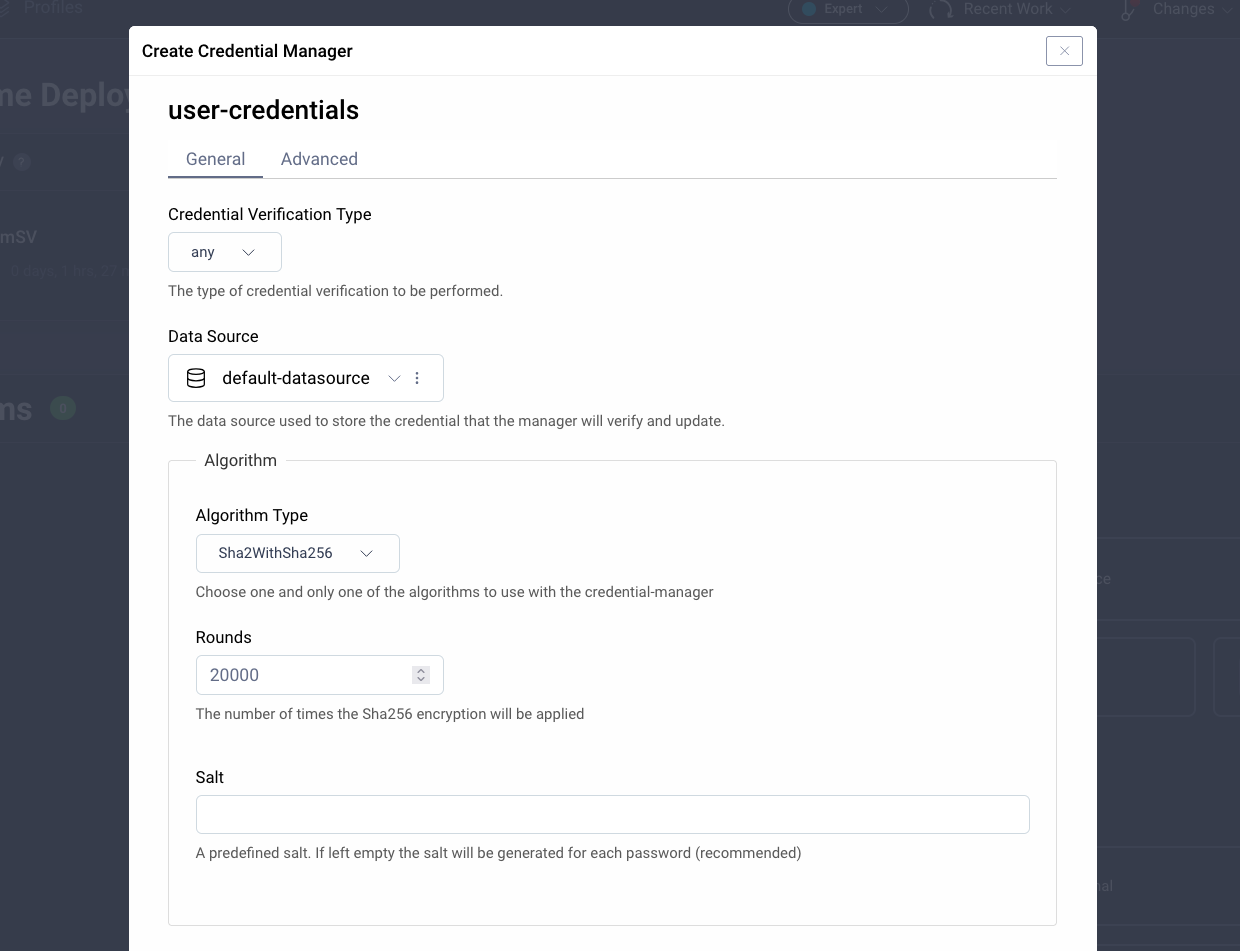1240x951 pixels.
Task: Click the Rounds value showing 20000
Action: pos(233,675)
